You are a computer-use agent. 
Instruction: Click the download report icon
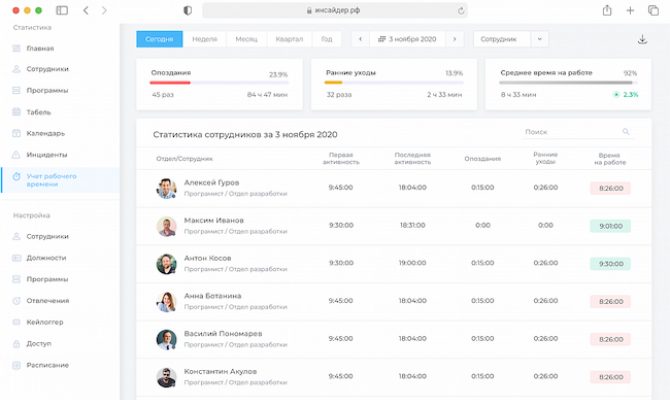point(642,40)
